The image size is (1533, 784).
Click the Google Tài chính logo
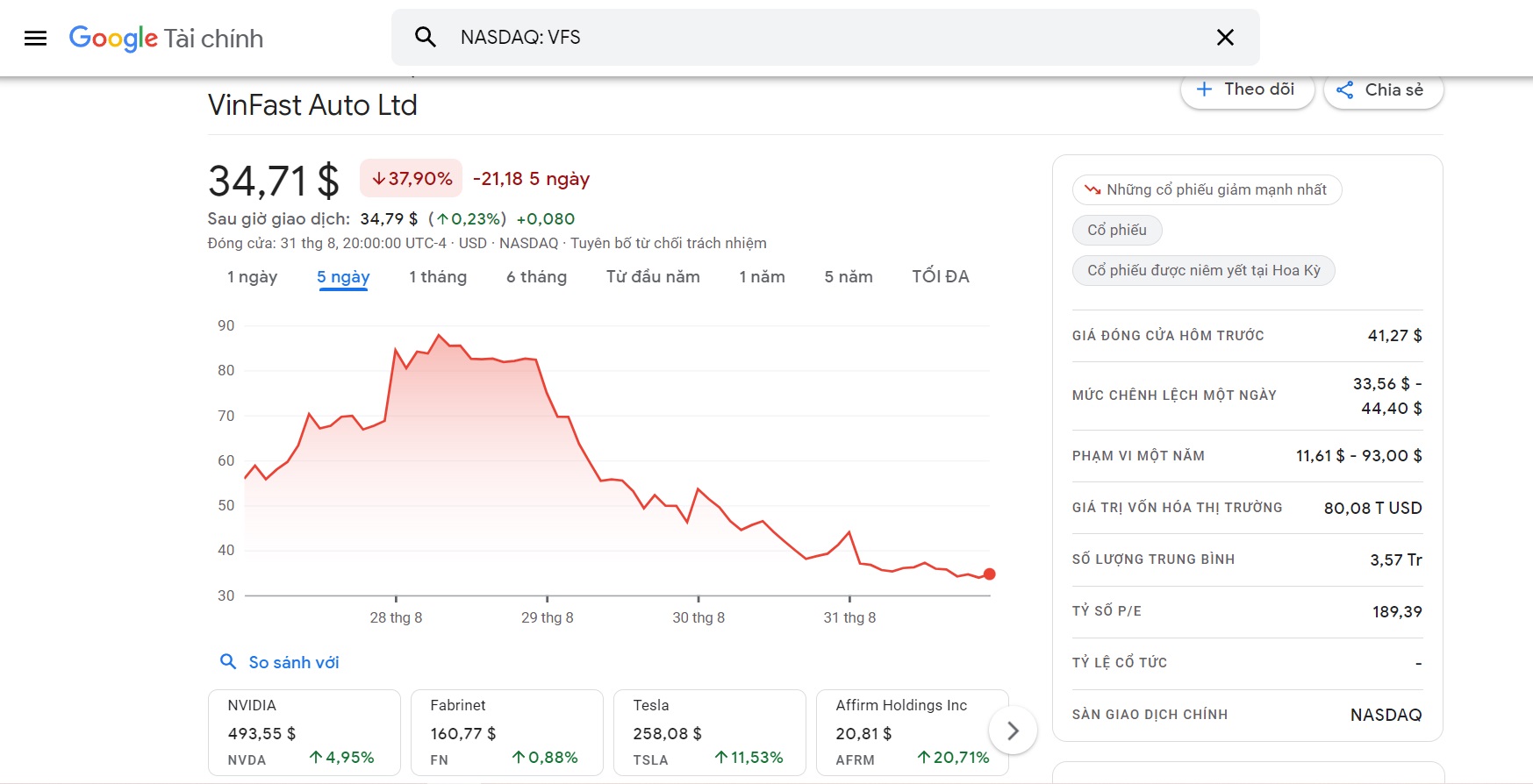166,38
